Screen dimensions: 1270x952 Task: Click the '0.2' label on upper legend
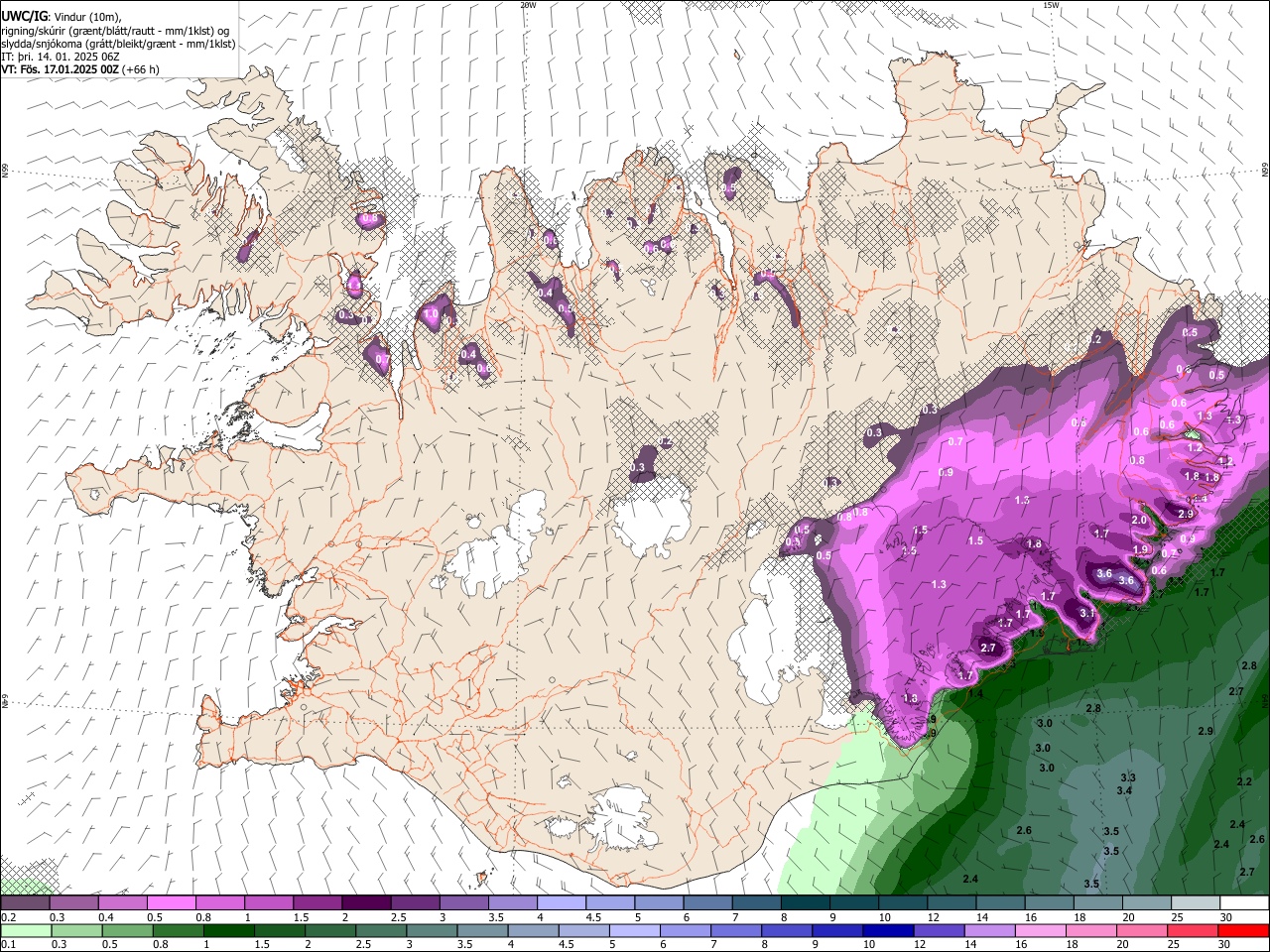click(x=8, y=917)
